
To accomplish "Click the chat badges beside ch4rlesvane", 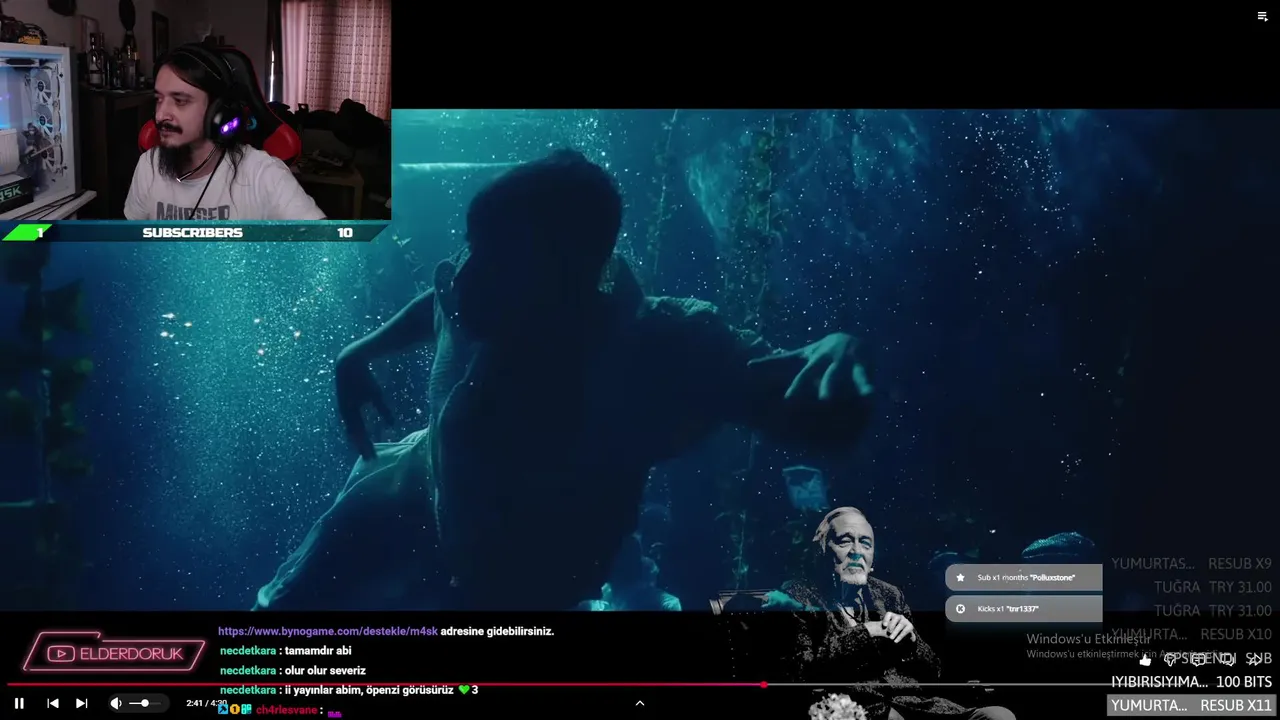I will pos(235,709).
